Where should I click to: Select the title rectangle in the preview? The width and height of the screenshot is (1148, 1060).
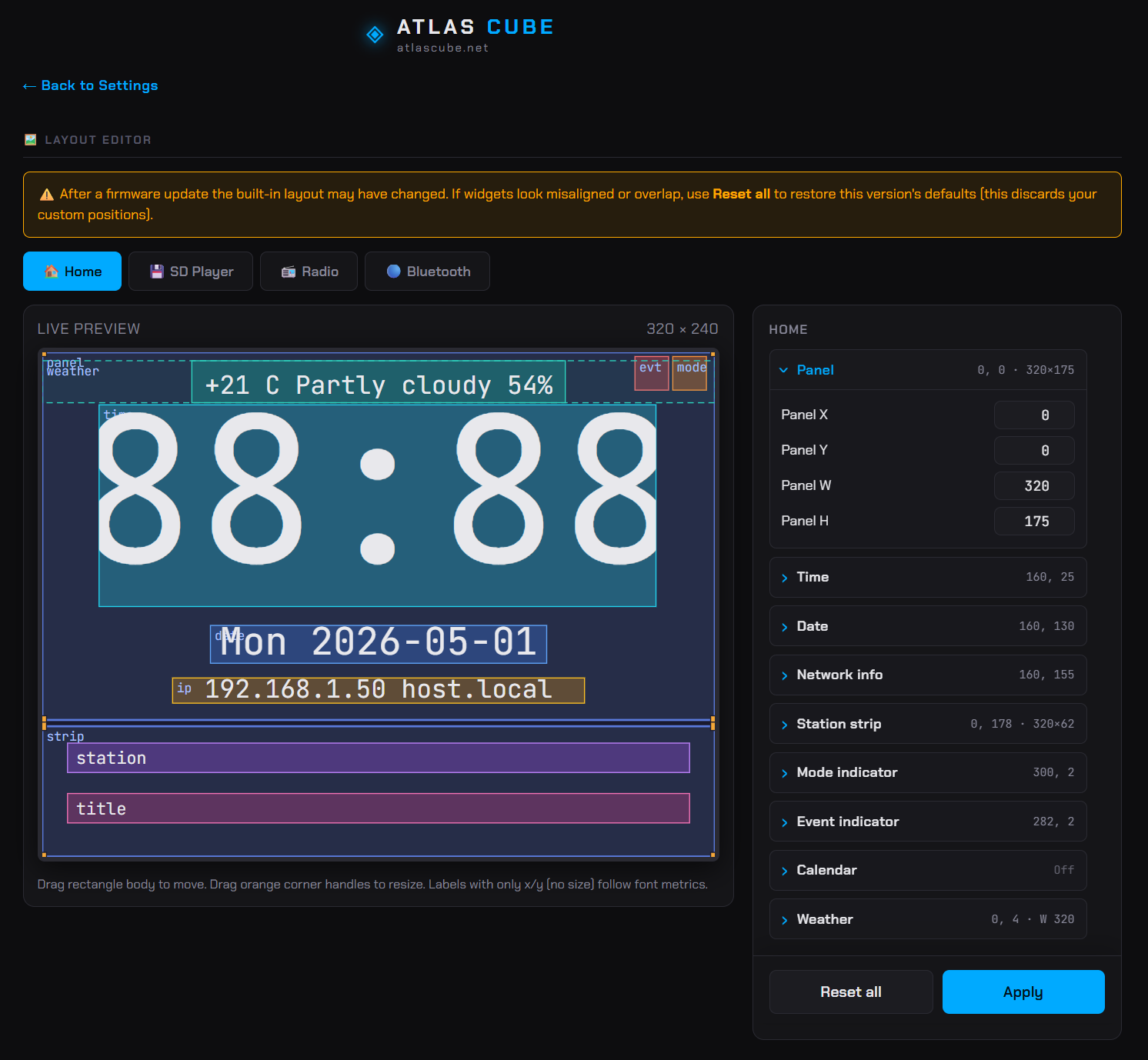(x=379, y=808)
